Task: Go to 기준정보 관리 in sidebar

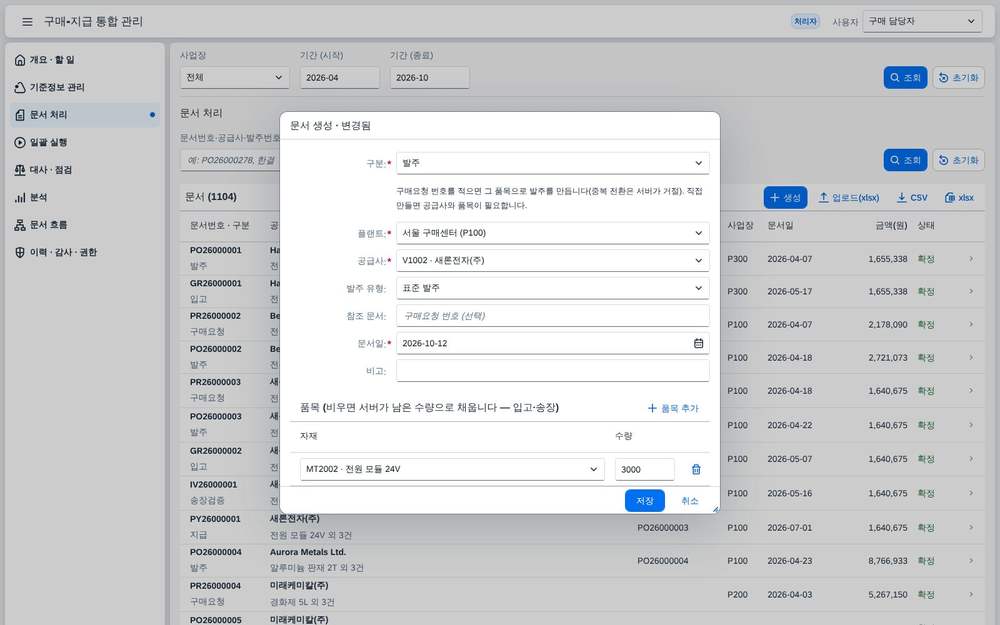Action: pos(85,87)
